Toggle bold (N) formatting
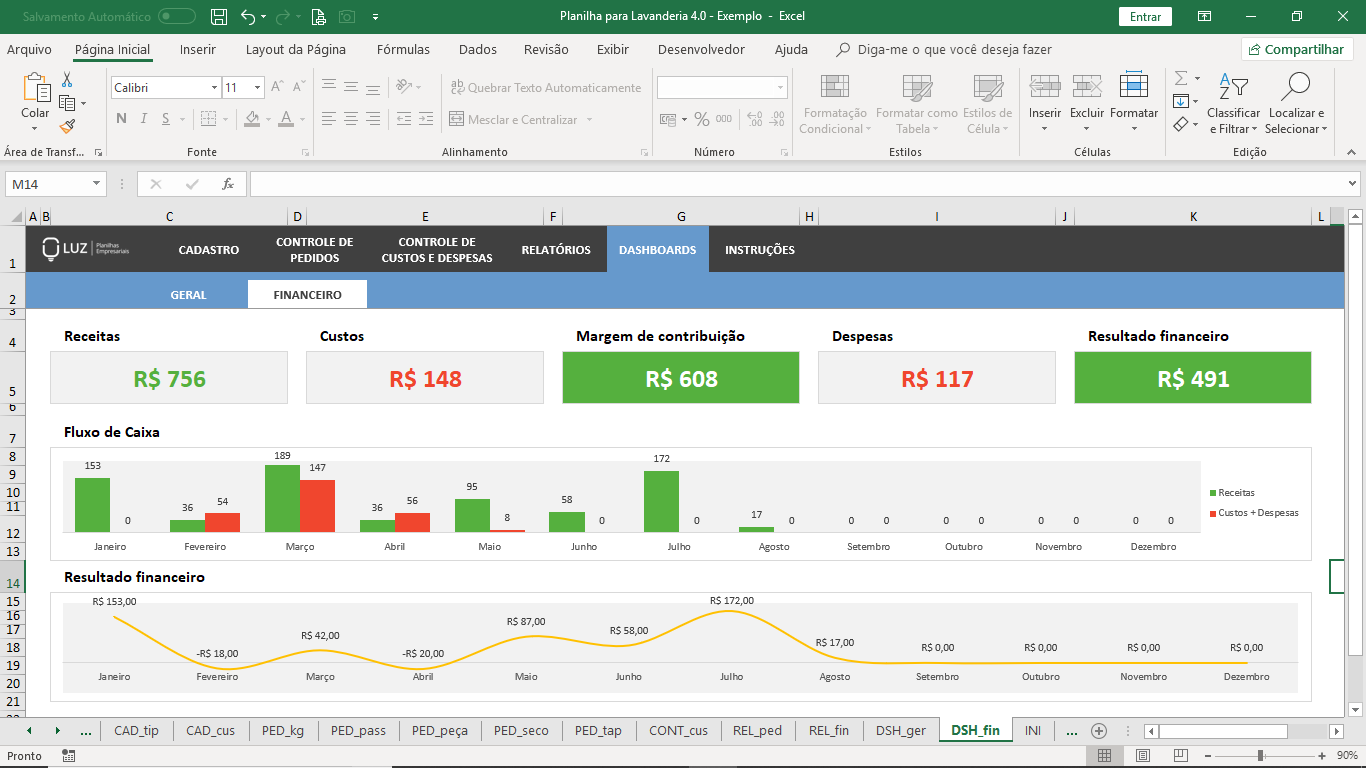This screenshot has height=768, width=1366. click(x=121, y=119)
